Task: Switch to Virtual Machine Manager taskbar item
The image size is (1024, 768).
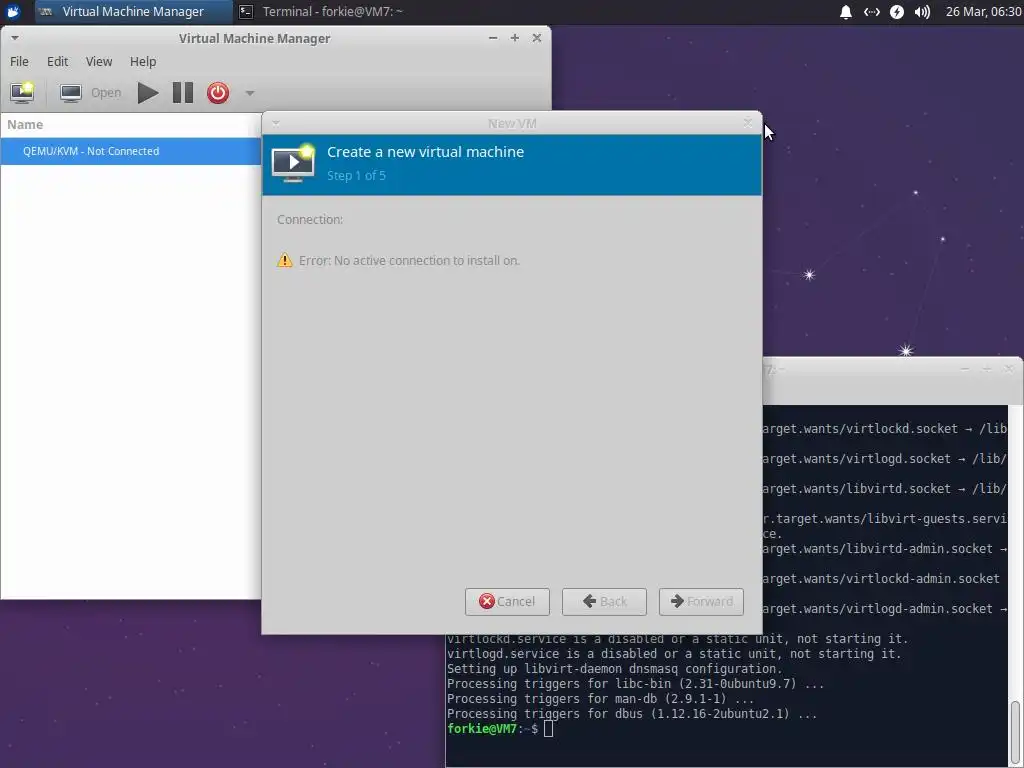Action: click(x=133, y=11)
